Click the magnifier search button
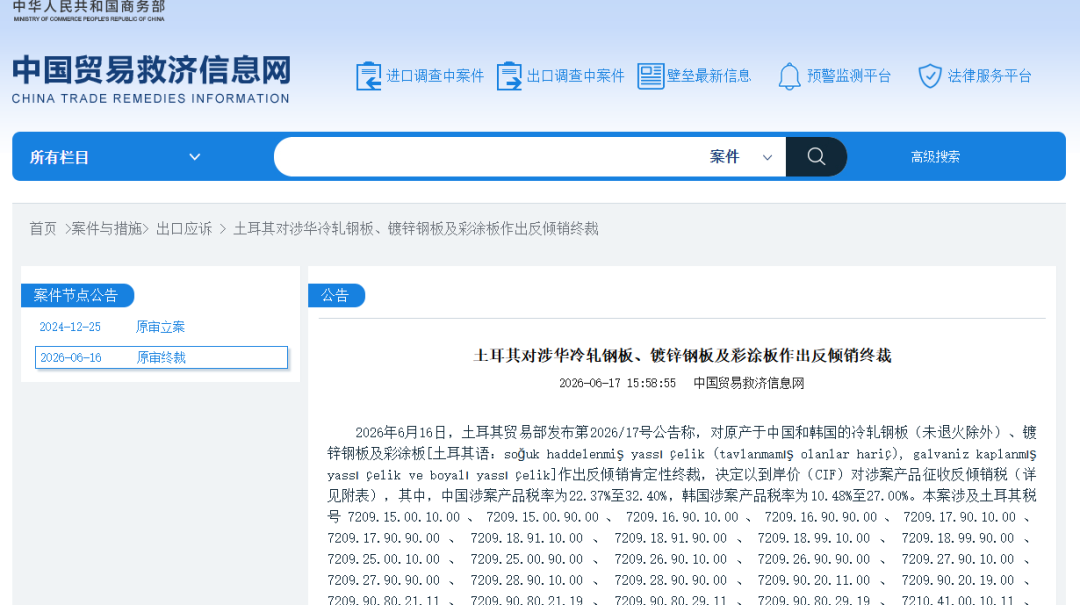The image size is (1080, 605). 816,156
